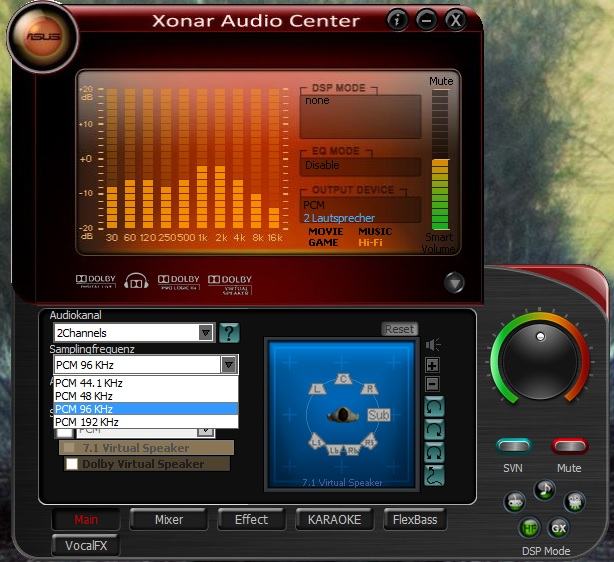The width and height of the screenshot is (614, 562).
Task: Click the R right speaker in map
Action: coord(369,389)
